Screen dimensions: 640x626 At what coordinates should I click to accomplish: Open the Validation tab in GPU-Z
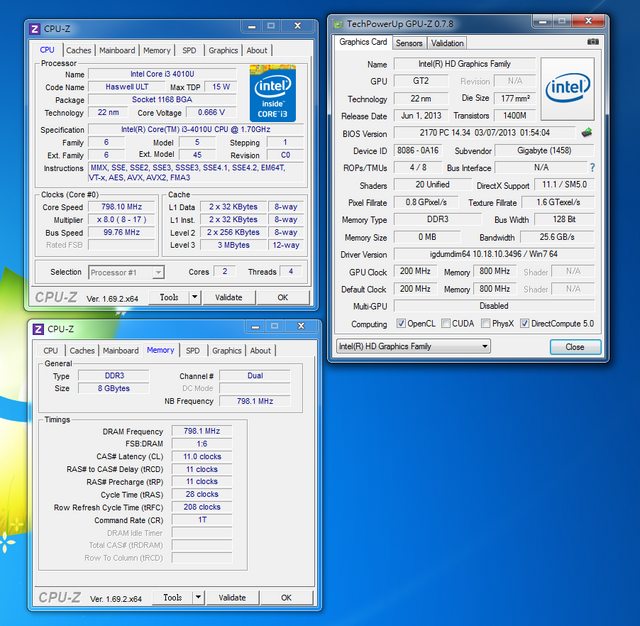[447, 43]
